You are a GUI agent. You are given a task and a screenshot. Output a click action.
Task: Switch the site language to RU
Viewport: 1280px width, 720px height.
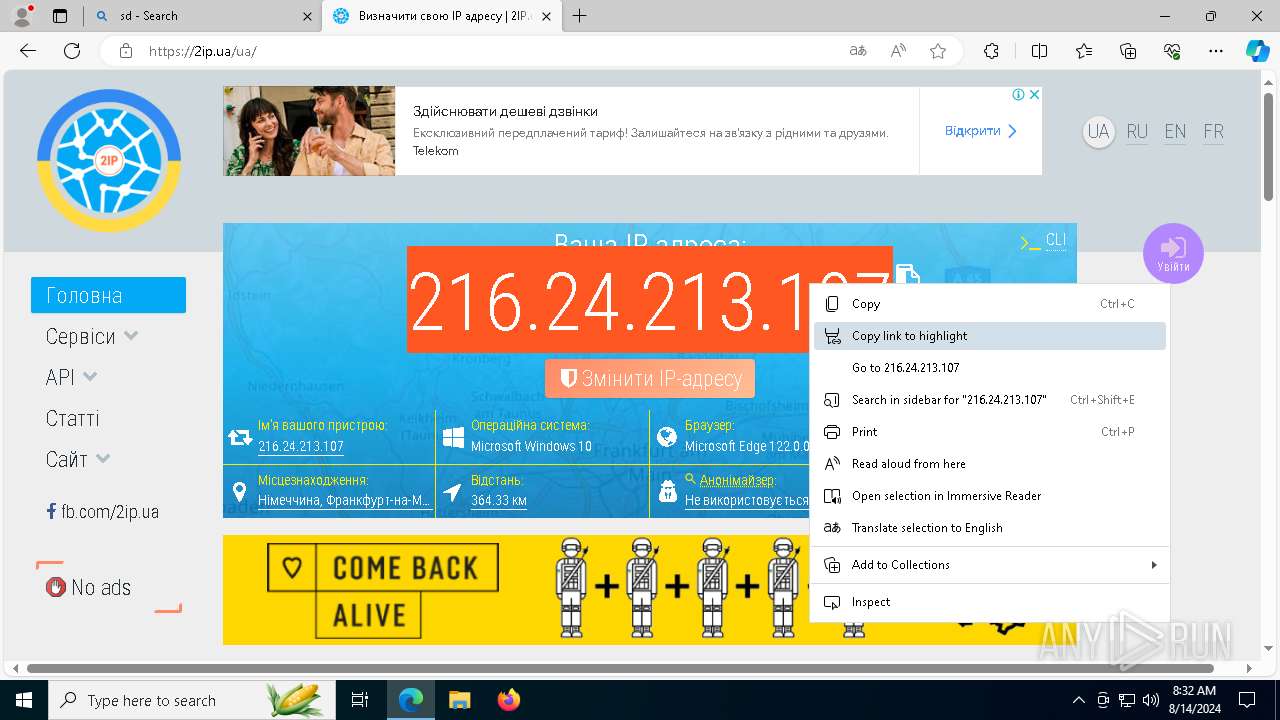1137,132
